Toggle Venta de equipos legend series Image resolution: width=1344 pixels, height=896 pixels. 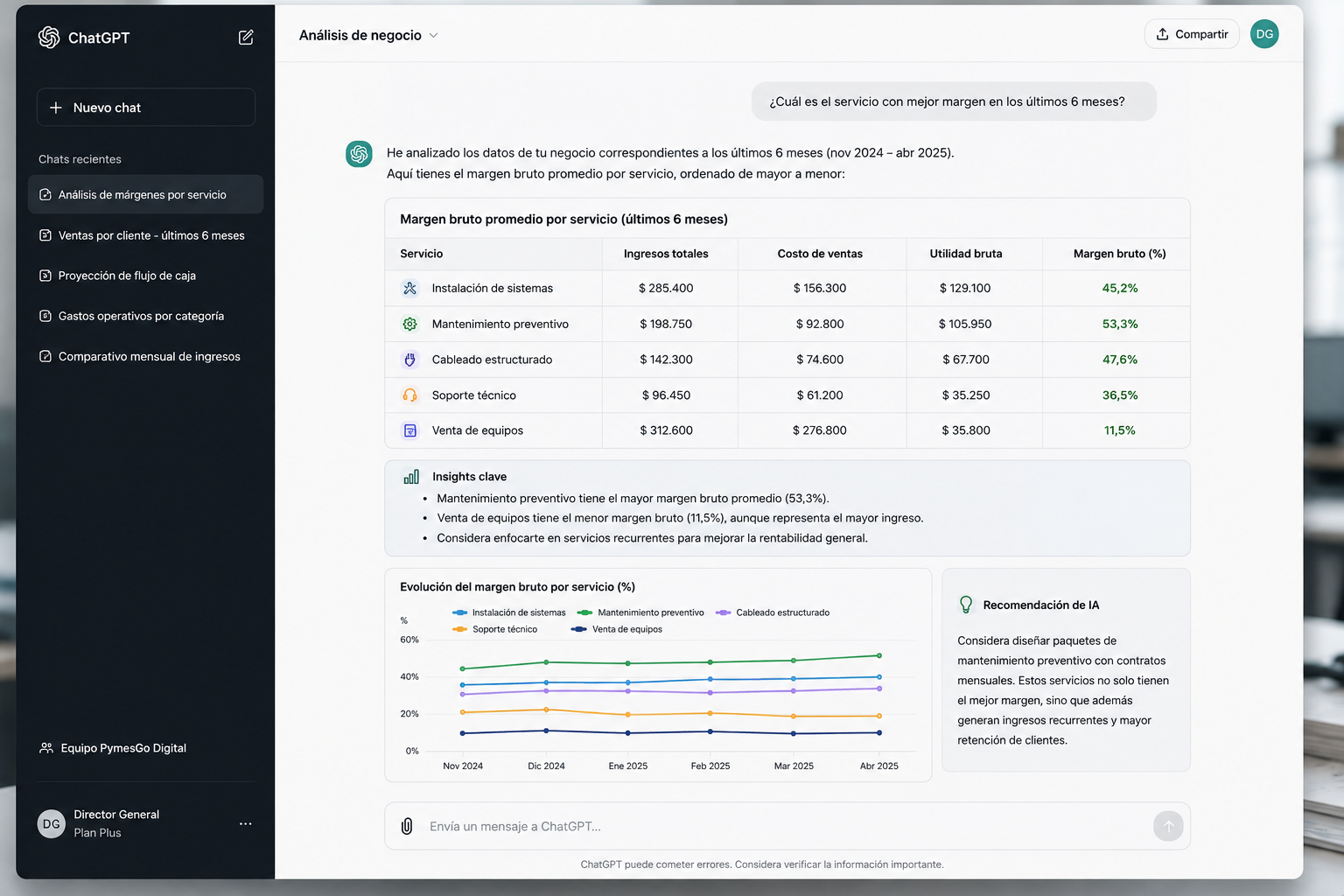click(x=617, y=629)
